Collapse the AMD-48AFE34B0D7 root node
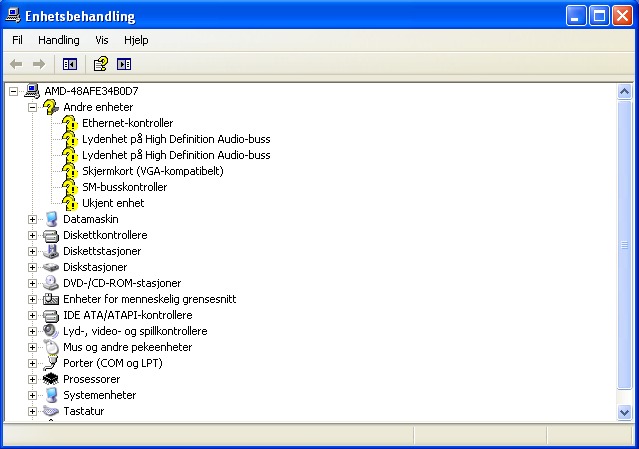This screenshot has width=639, height=449. point(13,91)
